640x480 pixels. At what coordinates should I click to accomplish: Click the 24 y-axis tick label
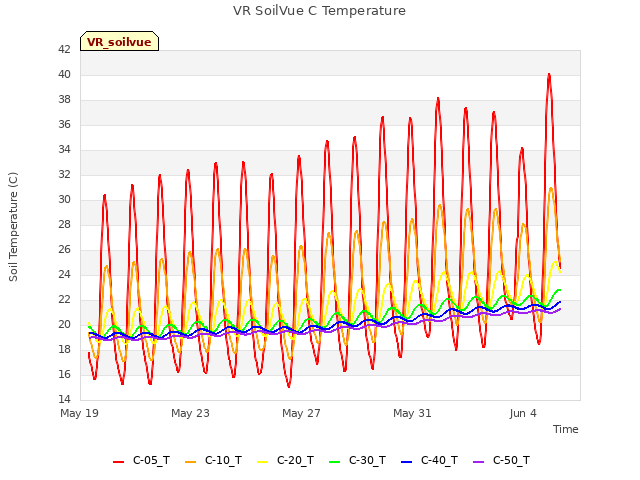(64, 274)
